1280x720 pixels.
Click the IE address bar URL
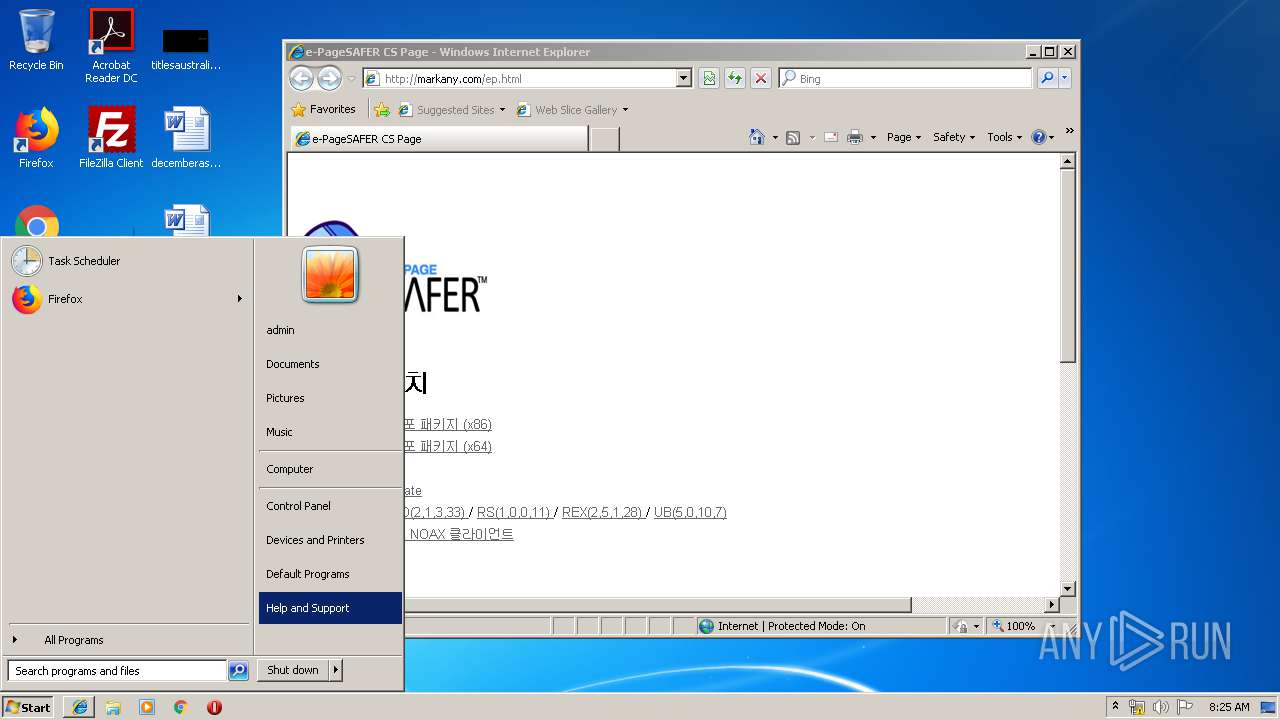[x=453, y=79]
